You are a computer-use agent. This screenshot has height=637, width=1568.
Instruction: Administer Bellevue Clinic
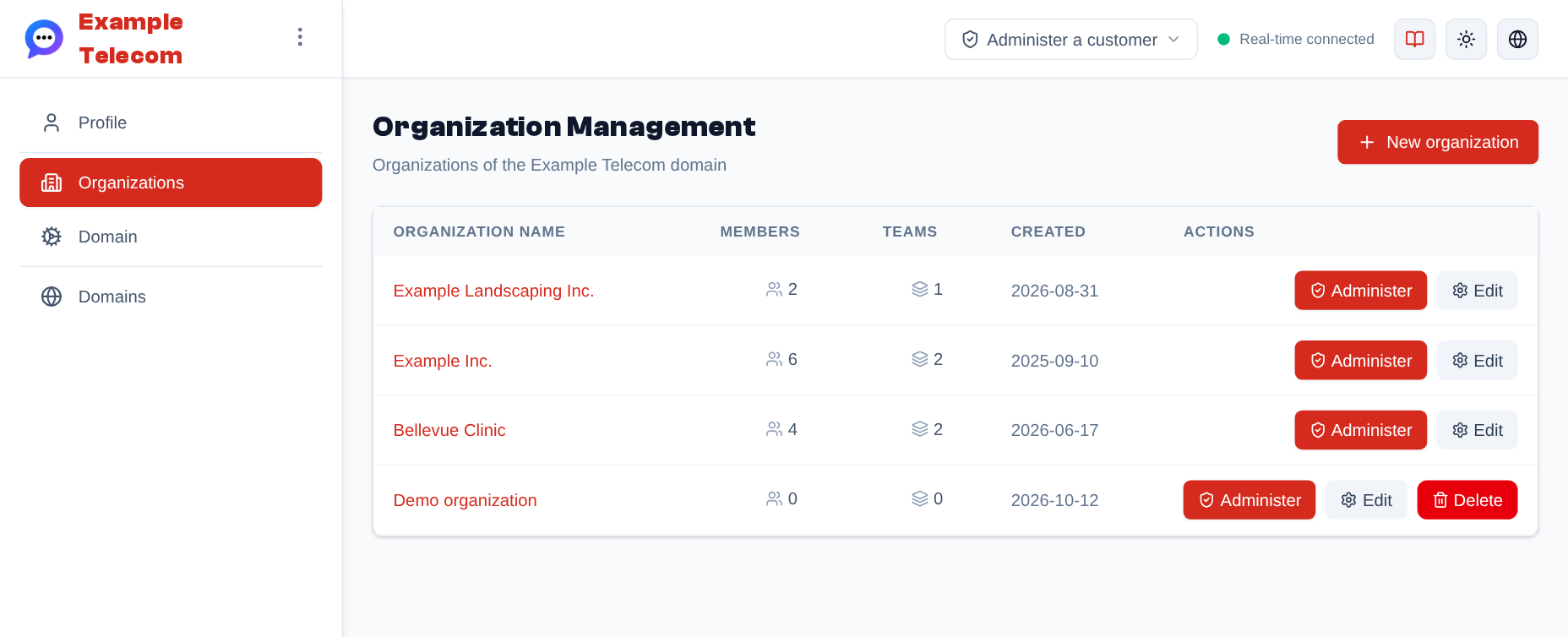[1360, 430]
